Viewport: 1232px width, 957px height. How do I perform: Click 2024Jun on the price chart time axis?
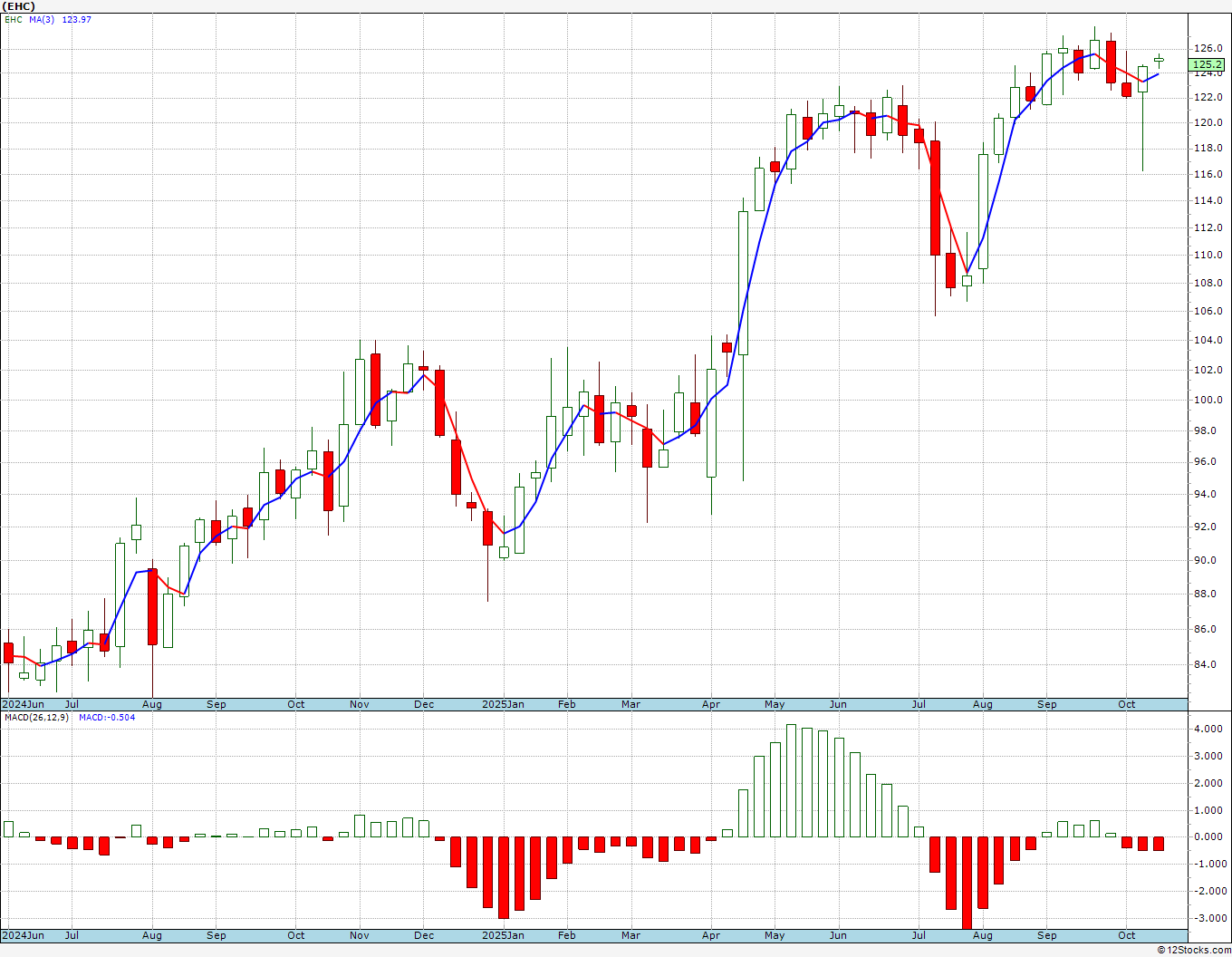pos(23,704)
